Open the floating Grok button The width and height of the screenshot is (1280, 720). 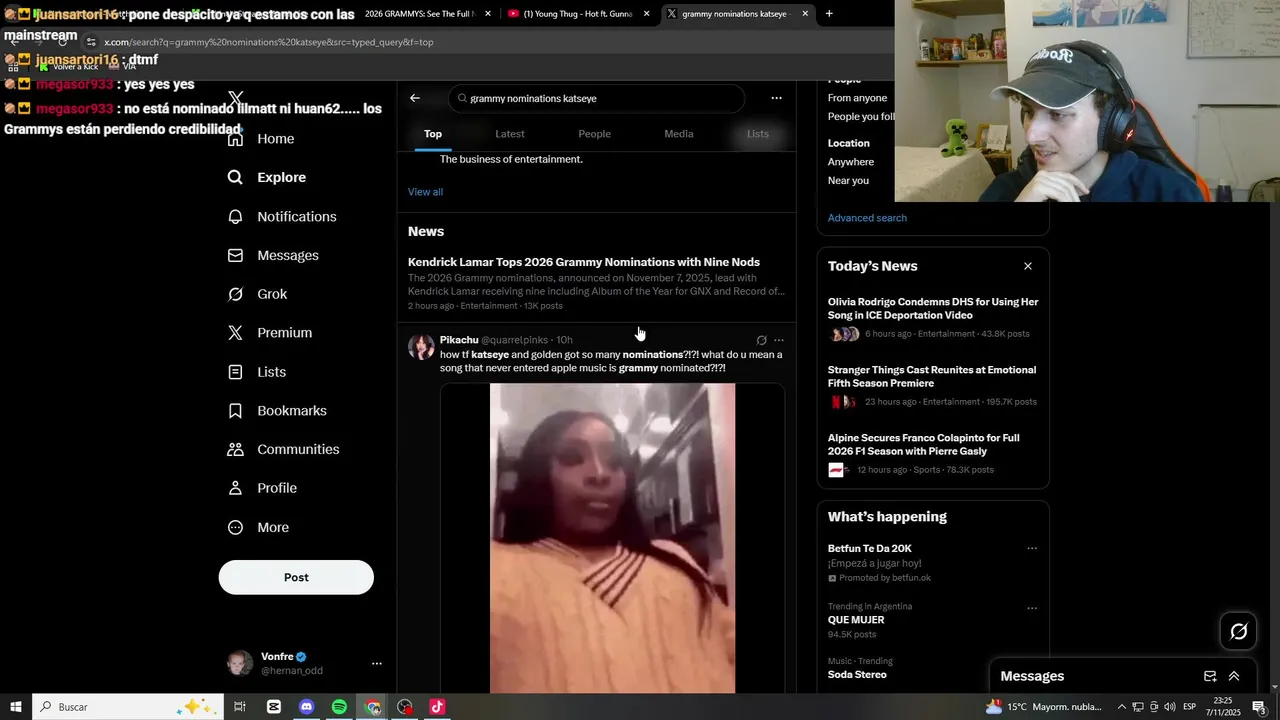pyautogui.click(x=1239, y=631)
